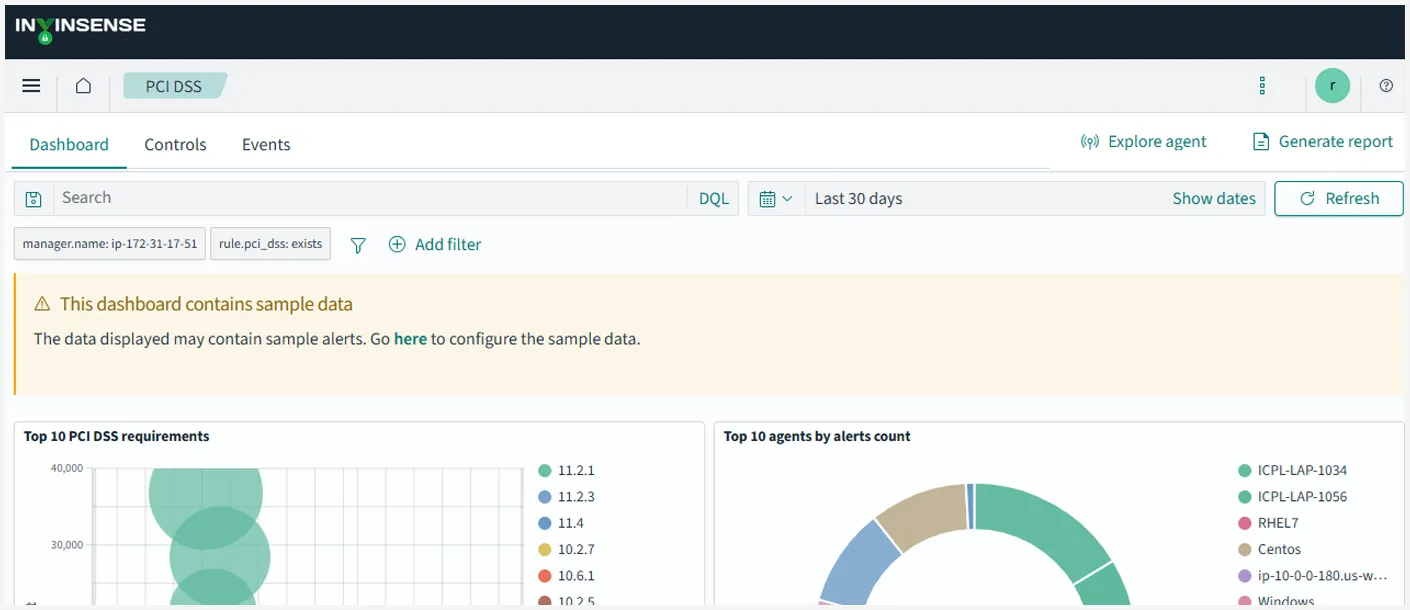
Task: Click "Top 10 PCI DSS requirements" title
Action: pos(116,436)
